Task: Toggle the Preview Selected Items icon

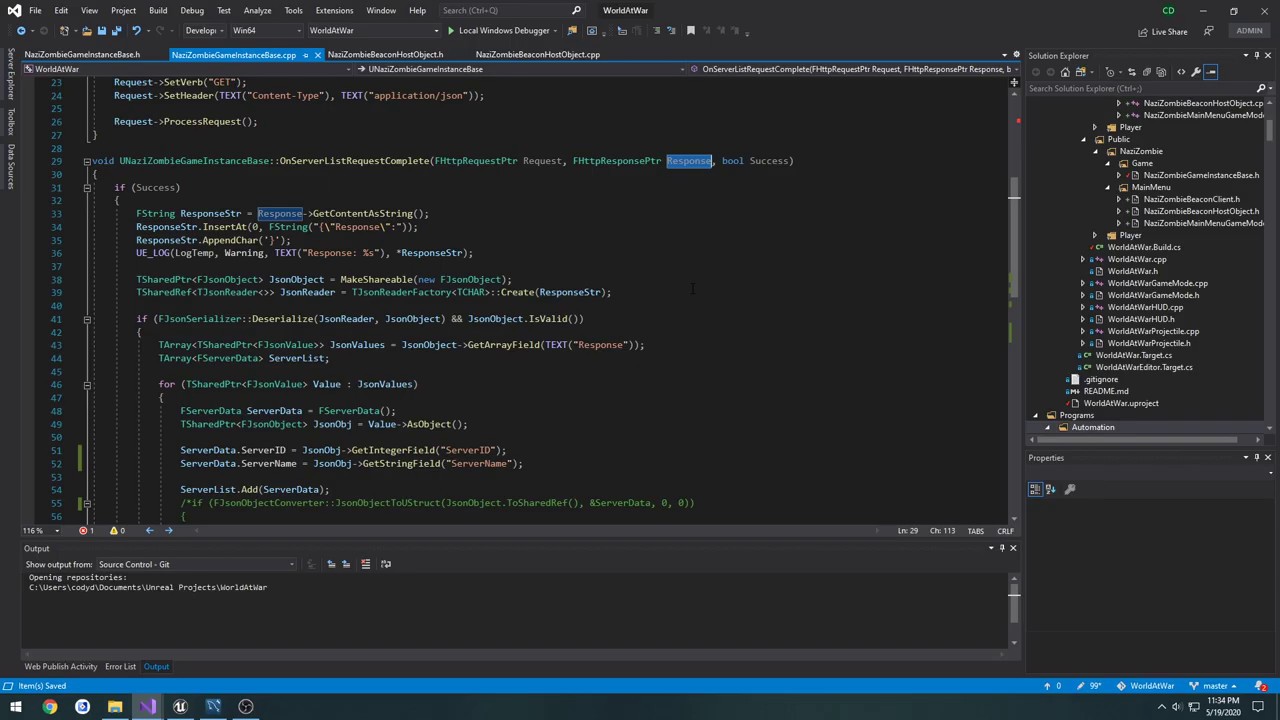Action: point(1210,72)
